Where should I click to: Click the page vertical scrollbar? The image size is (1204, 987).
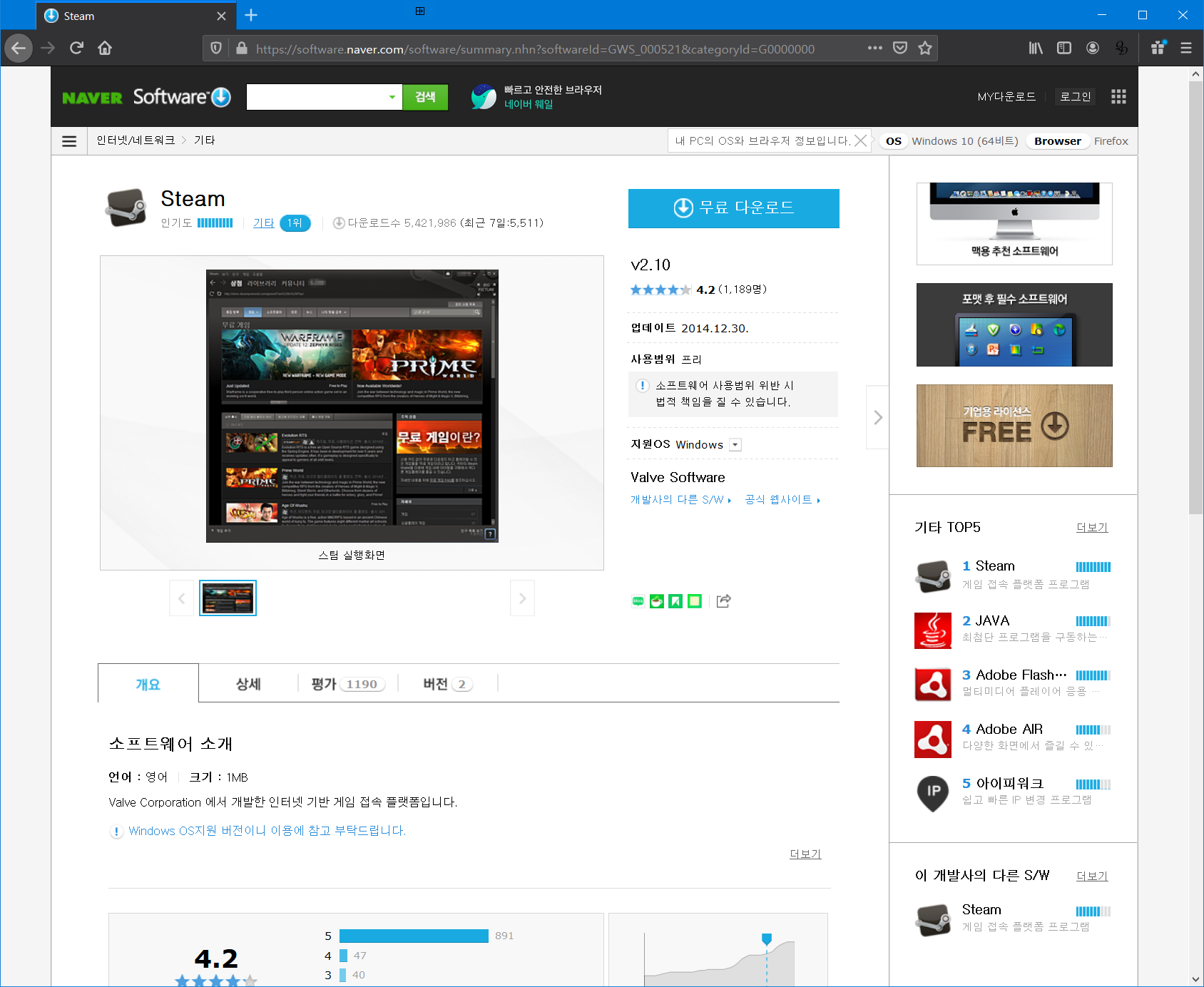(x=1196, y=297)
